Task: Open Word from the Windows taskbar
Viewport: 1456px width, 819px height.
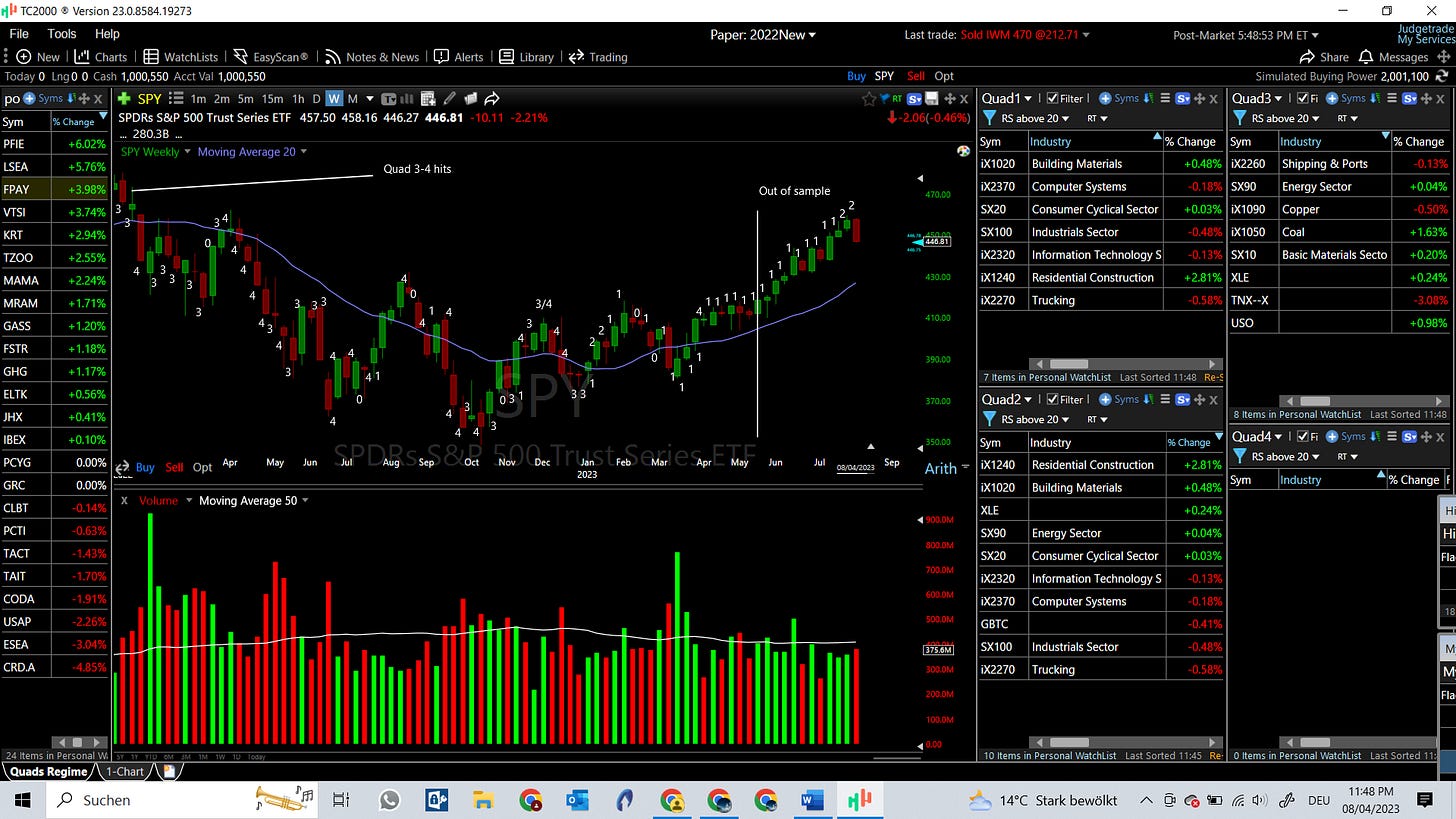Action: coord(811,800)
